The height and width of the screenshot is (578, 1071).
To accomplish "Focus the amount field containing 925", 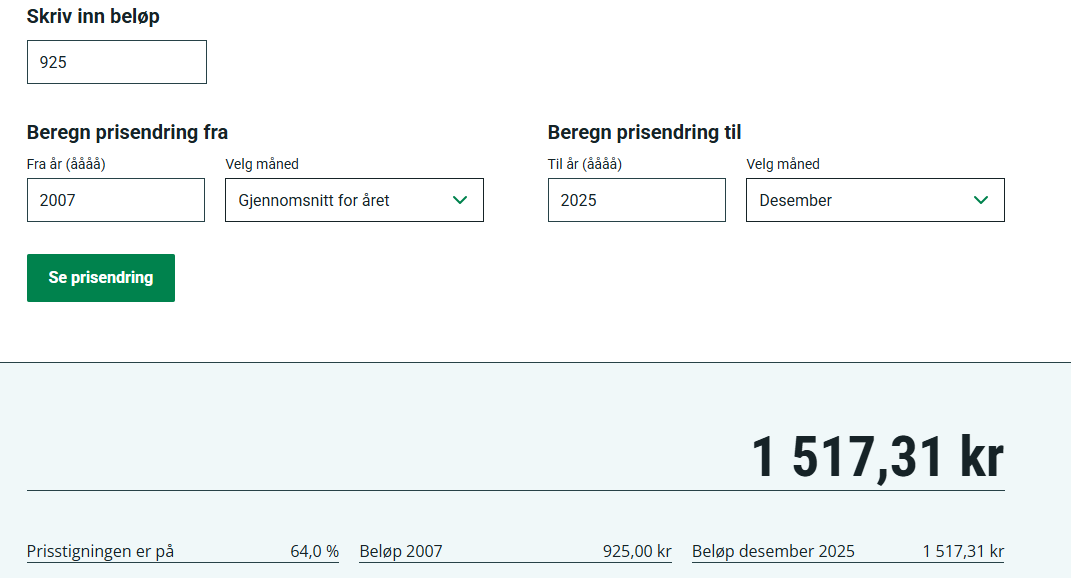I will click(116, 62).
